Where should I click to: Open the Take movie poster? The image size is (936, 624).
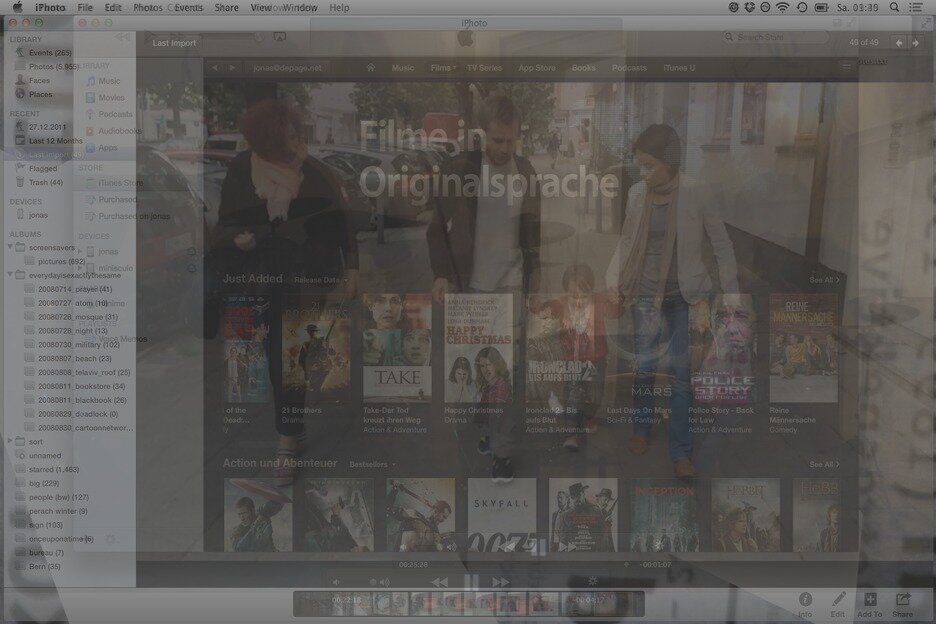coord(397,348)
